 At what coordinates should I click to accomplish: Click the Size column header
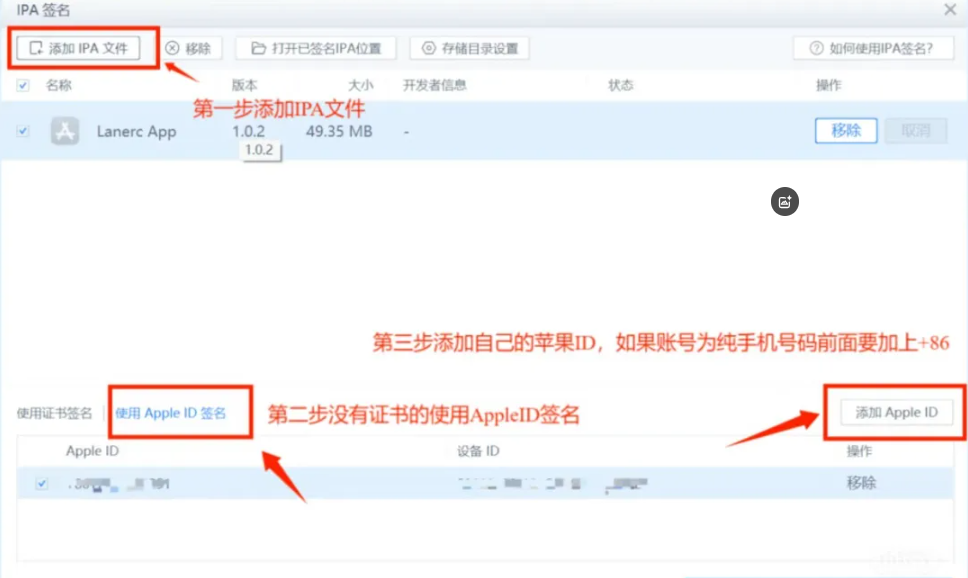tap(360, 86)
